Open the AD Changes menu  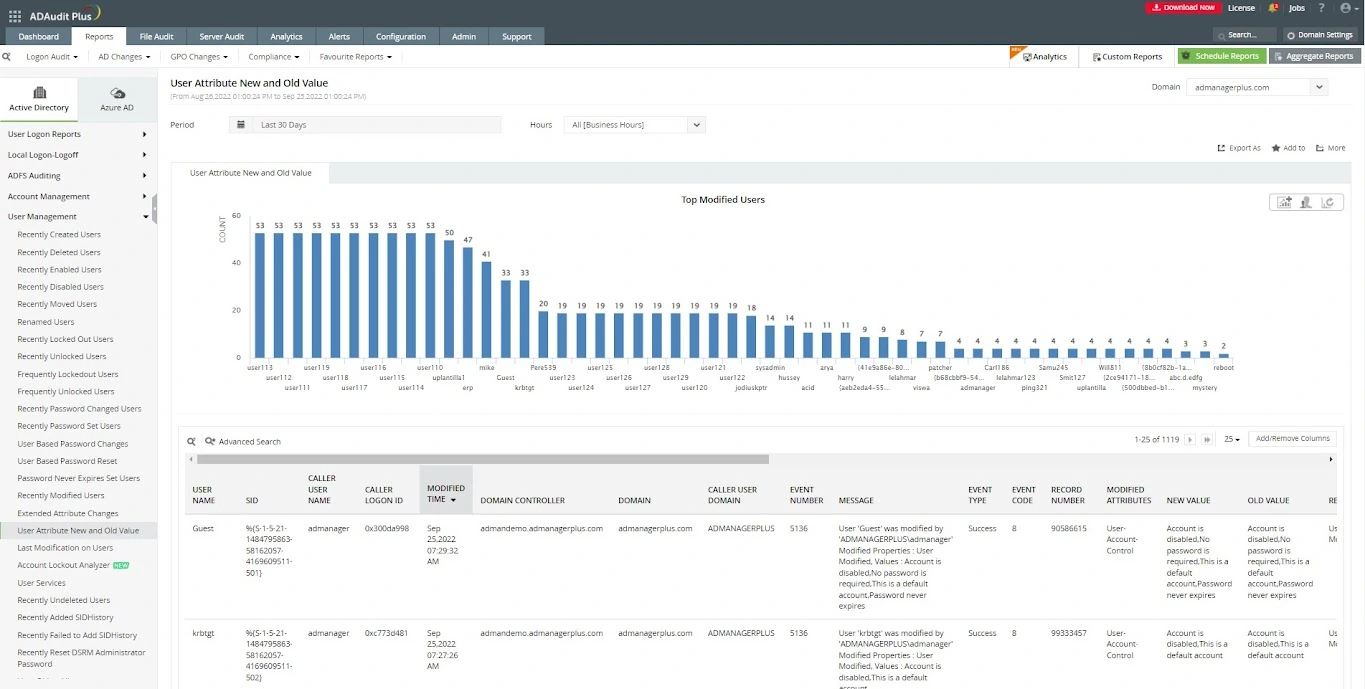pyautogui.click(x=123, y=57)
